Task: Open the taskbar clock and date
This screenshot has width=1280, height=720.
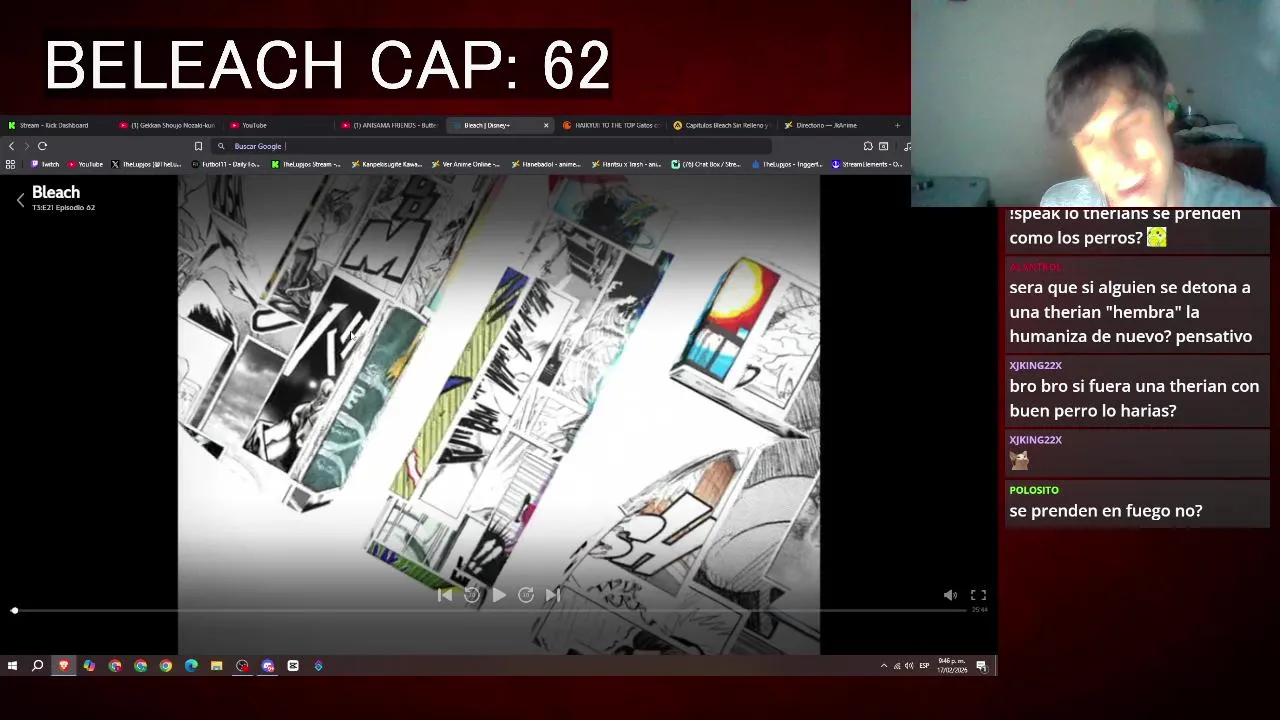Action: pos(951,666)
